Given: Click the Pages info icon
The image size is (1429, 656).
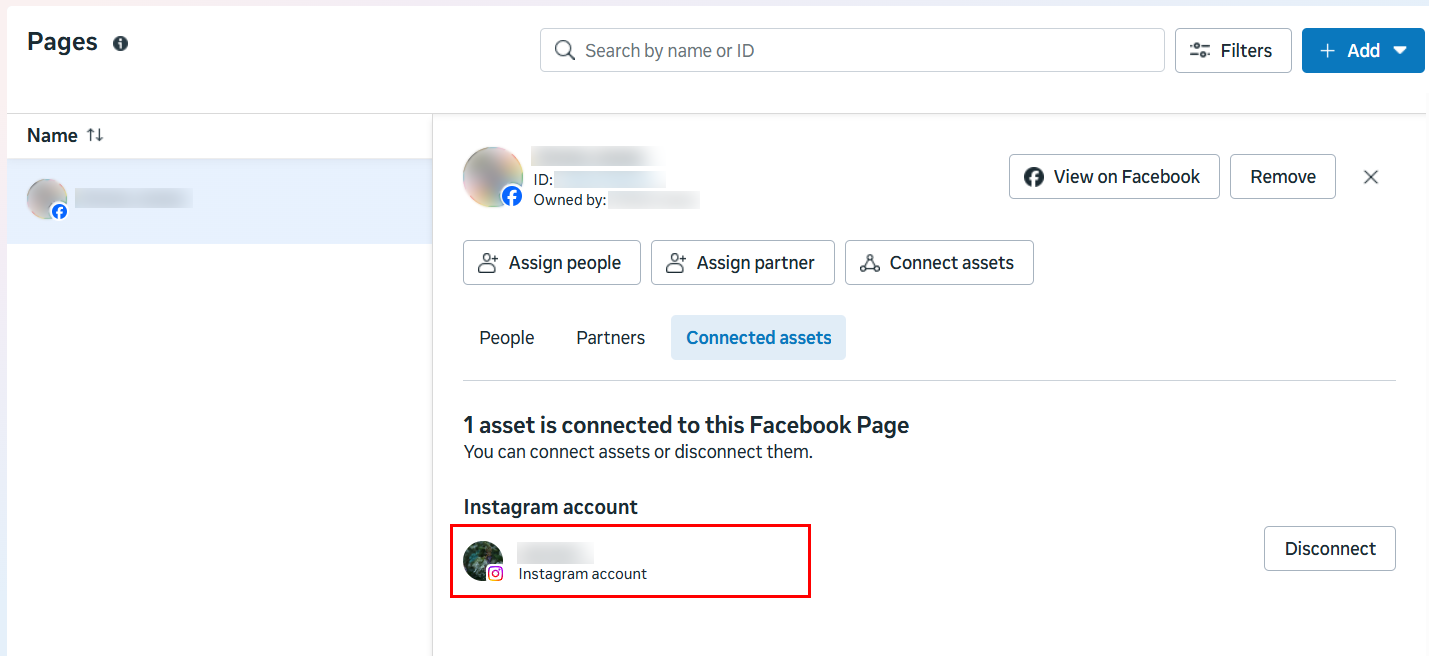Looking at the screenshot, I should (x=121, y=44).
